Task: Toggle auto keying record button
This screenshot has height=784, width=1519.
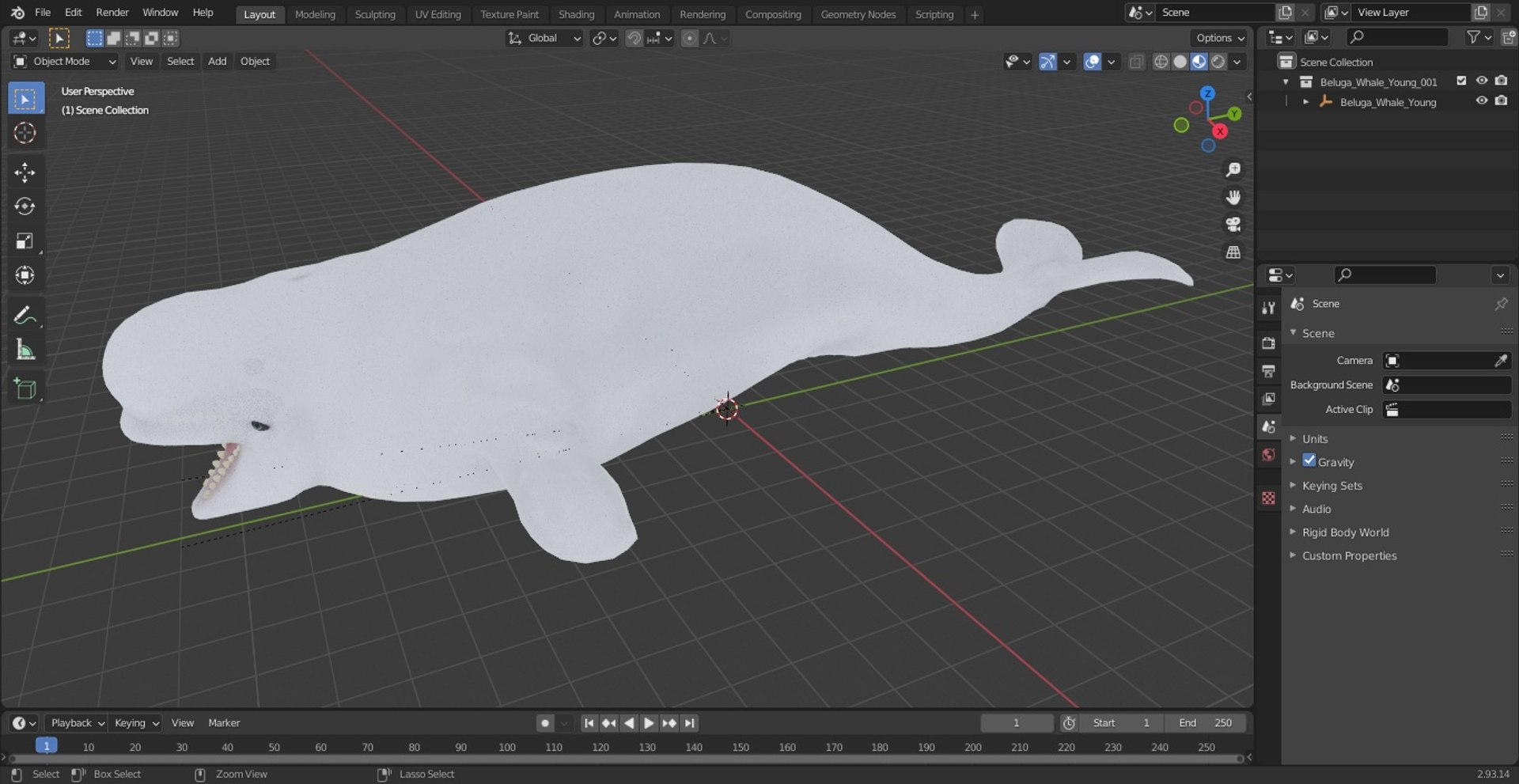Action: pos(544,723)
